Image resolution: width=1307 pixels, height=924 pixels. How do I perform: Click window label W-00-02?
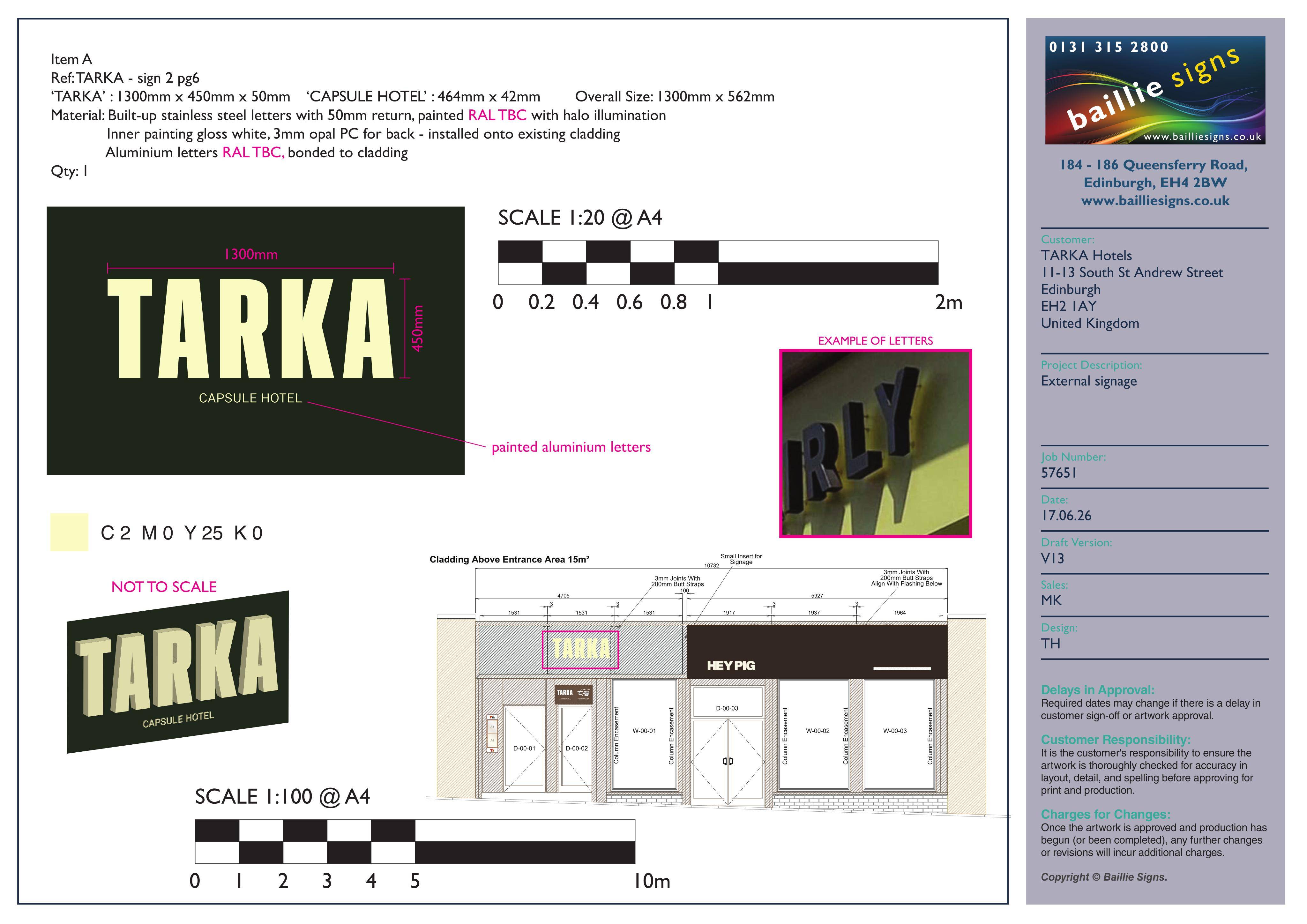coord(818,731)
